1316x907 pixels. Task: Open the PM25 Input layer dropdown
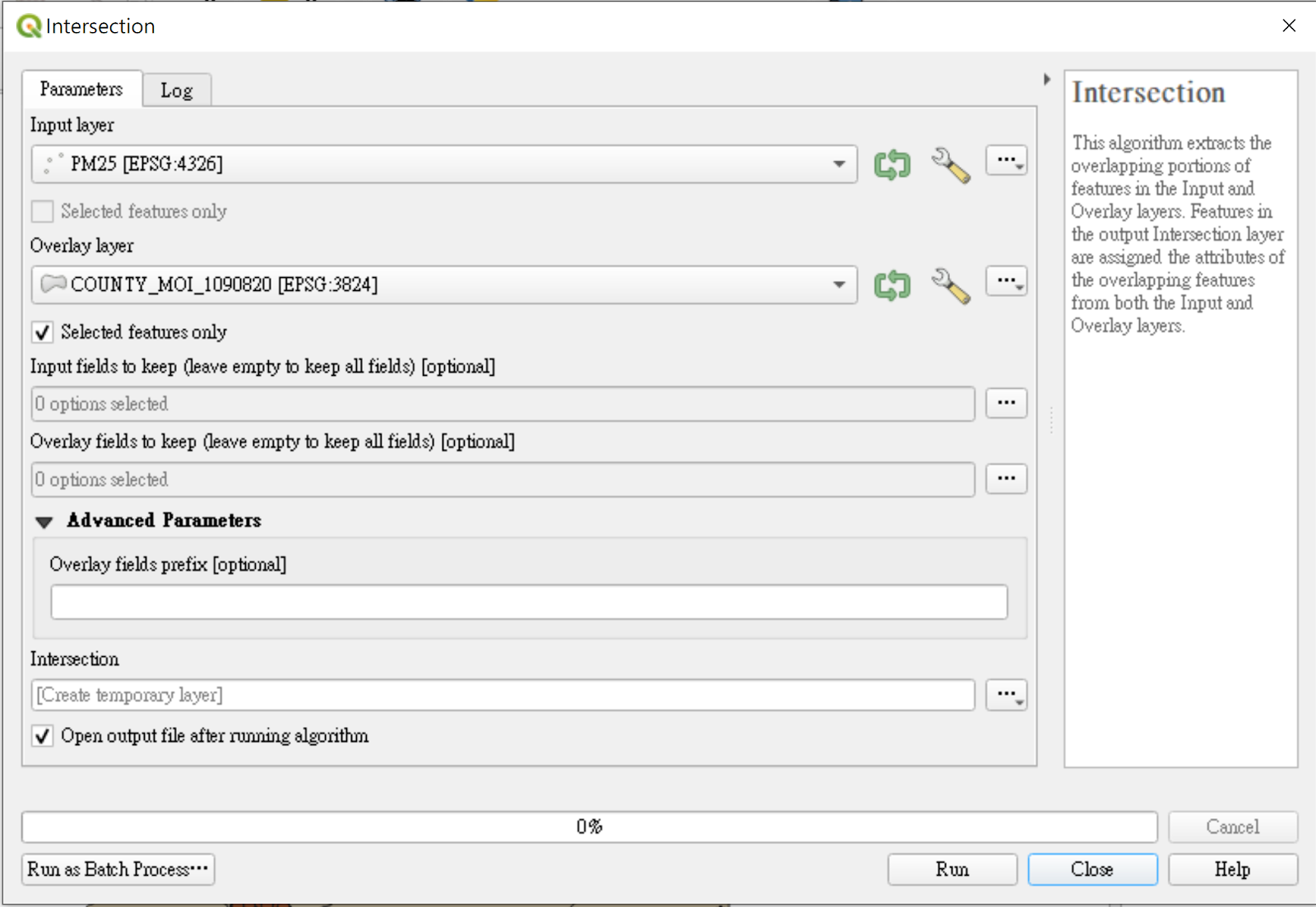[444, 164]
